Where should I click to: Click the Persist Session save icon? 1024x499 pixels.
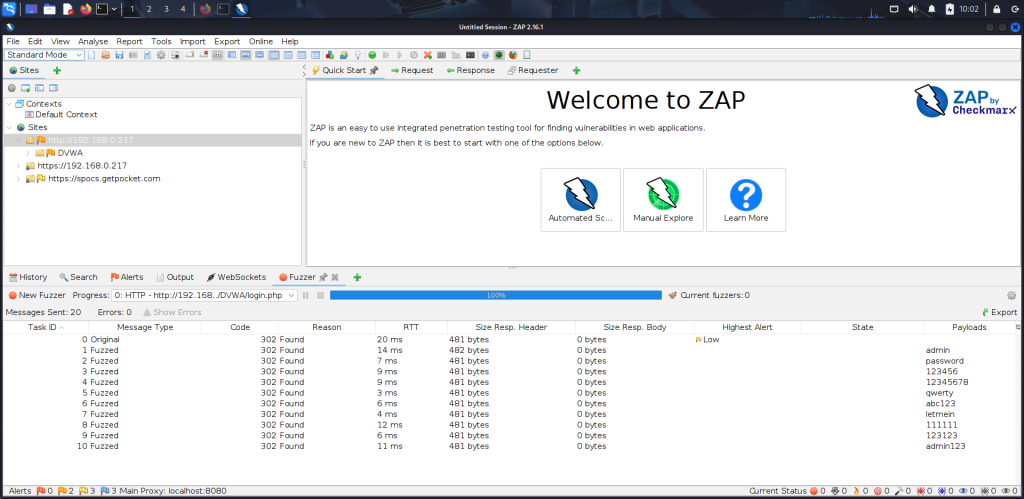pos(119,55)
